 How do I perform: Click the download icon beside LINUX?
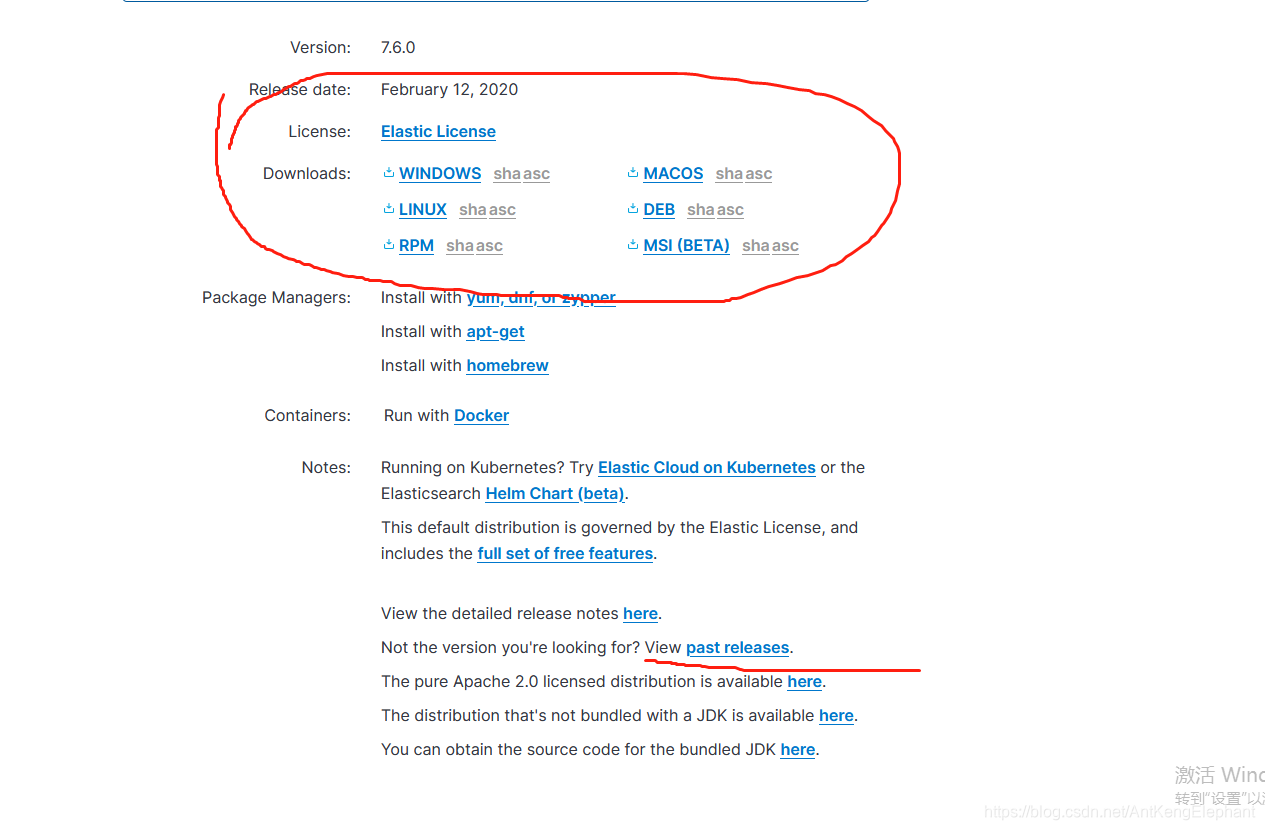pyautogui.click(x=388, y=209)
